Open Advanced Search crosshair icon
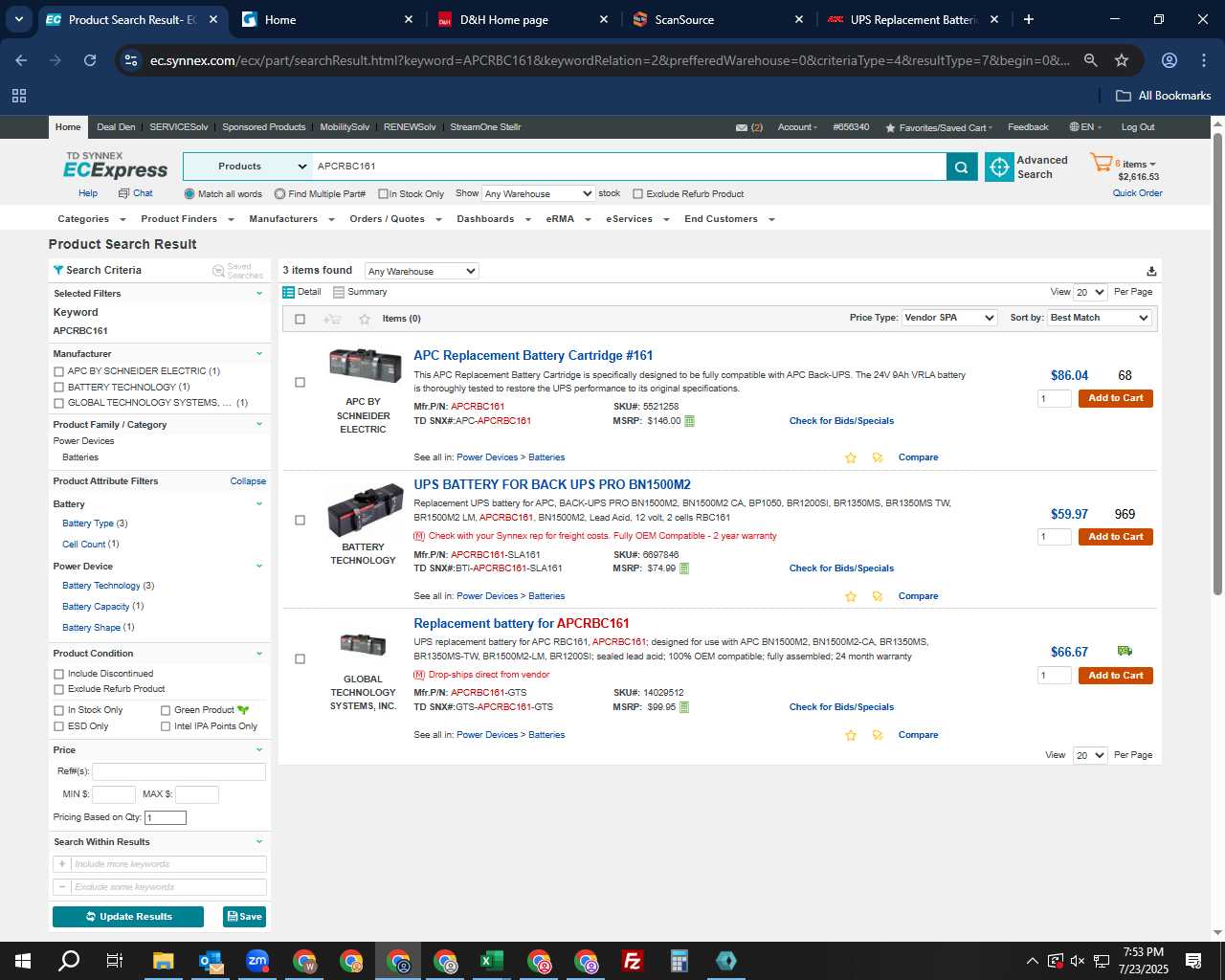 (999, 167)
